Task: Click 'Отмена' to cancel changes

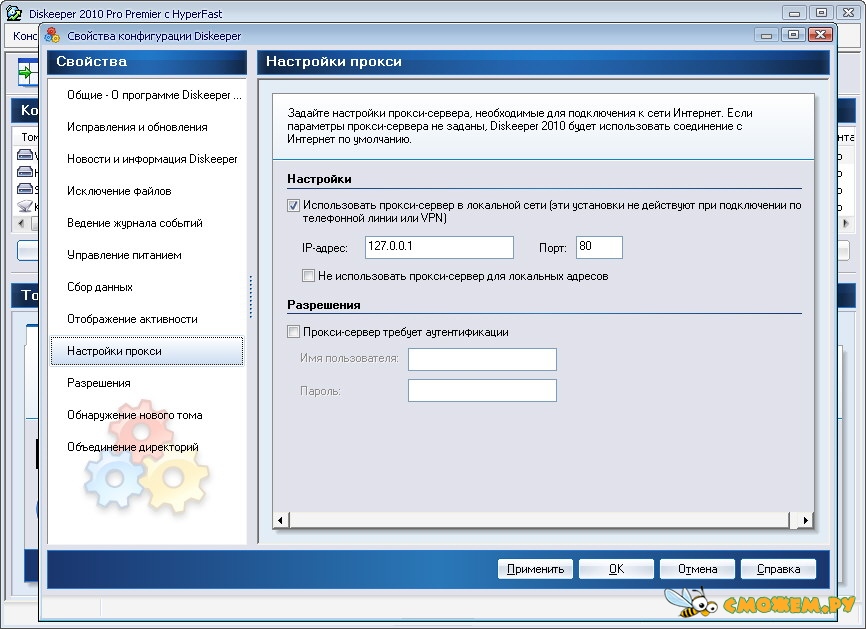Action: point(698,569)
